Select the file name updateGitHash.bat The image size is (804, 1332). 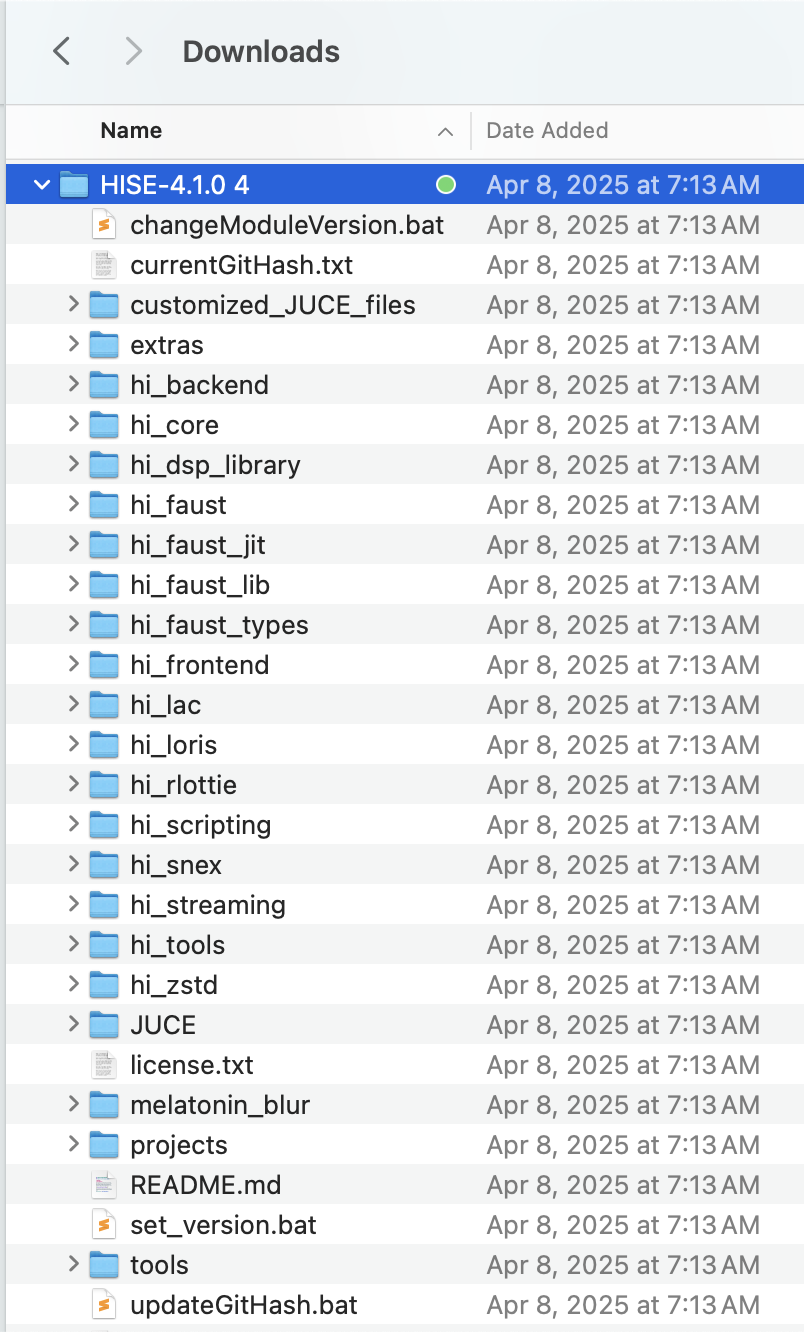pyautogui.click(x=244, y=1305)
